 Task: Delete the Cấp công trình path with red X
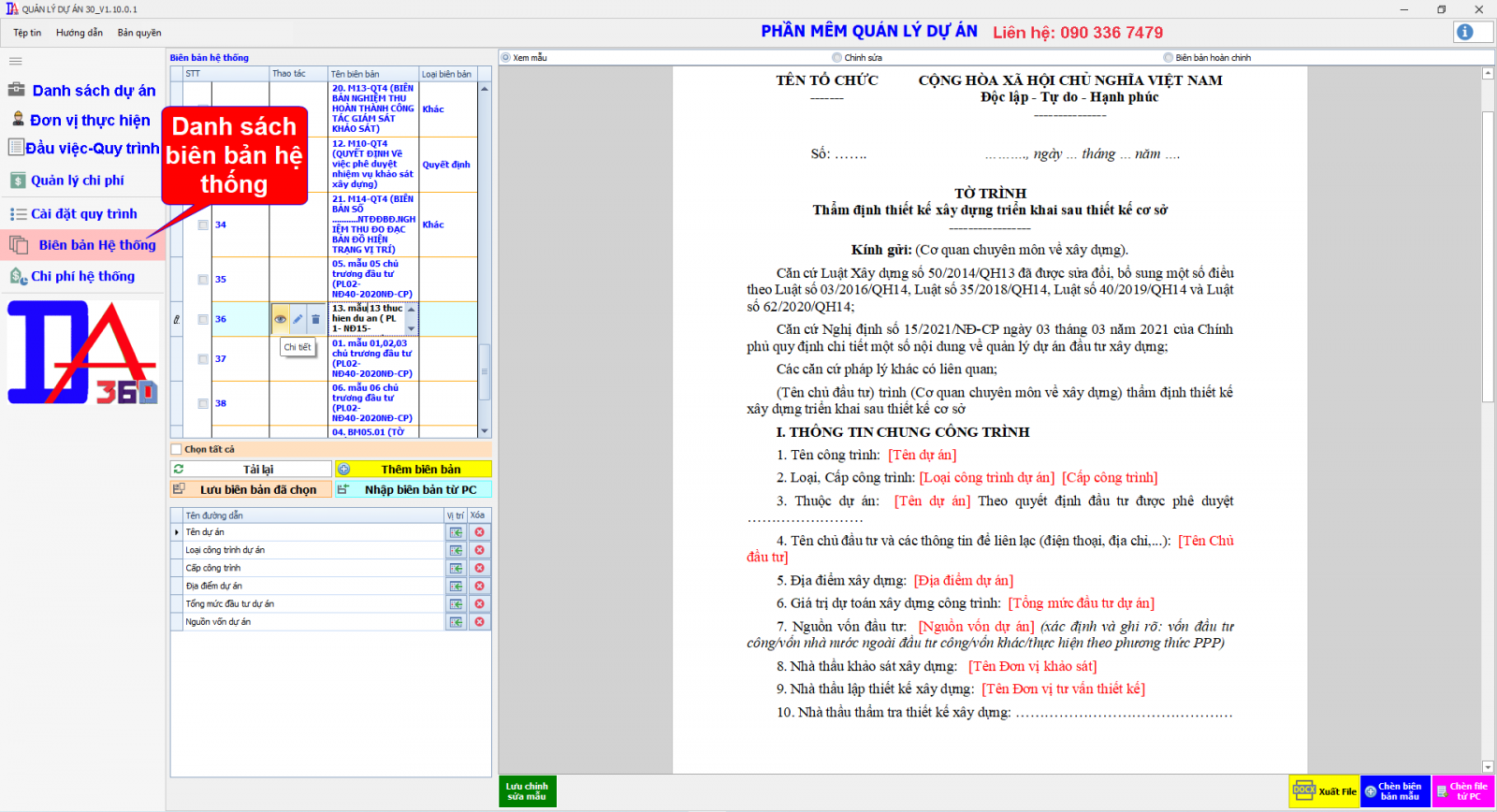[x=479, y=568]
